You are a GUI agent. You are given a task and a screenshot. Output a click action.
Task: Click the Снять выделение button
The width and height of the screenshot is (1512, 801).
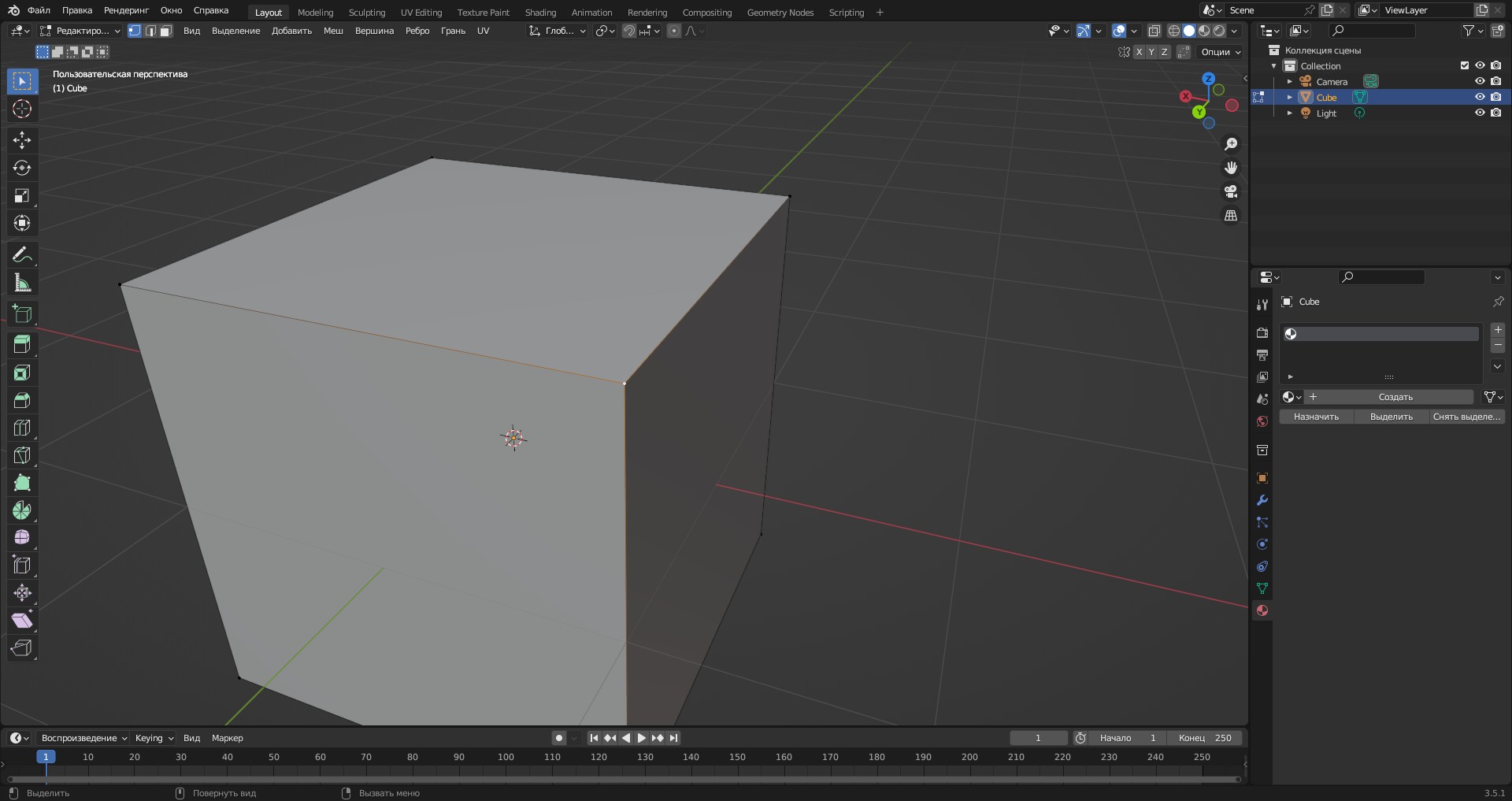coord(1467,417)
